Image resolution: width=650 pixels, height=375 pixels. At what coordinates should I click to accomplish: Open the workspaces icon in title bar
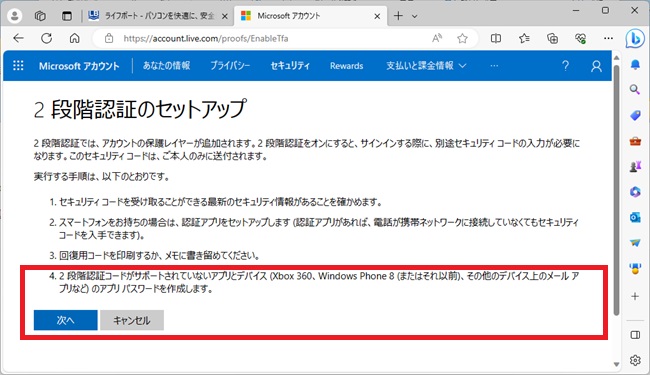pyautogui.click(x=40, y=16)
